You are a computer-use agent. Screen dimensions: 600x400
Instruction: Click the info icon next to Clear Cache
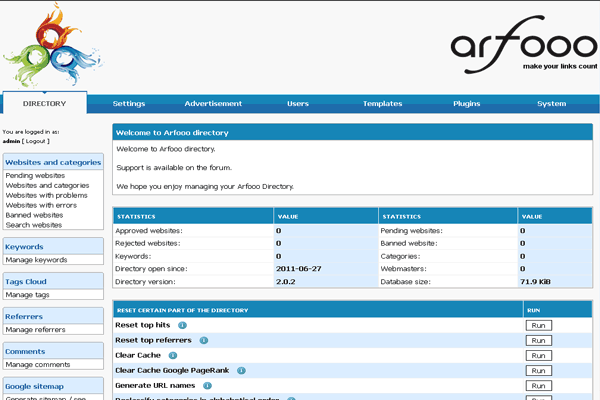(x=173, y=355)
